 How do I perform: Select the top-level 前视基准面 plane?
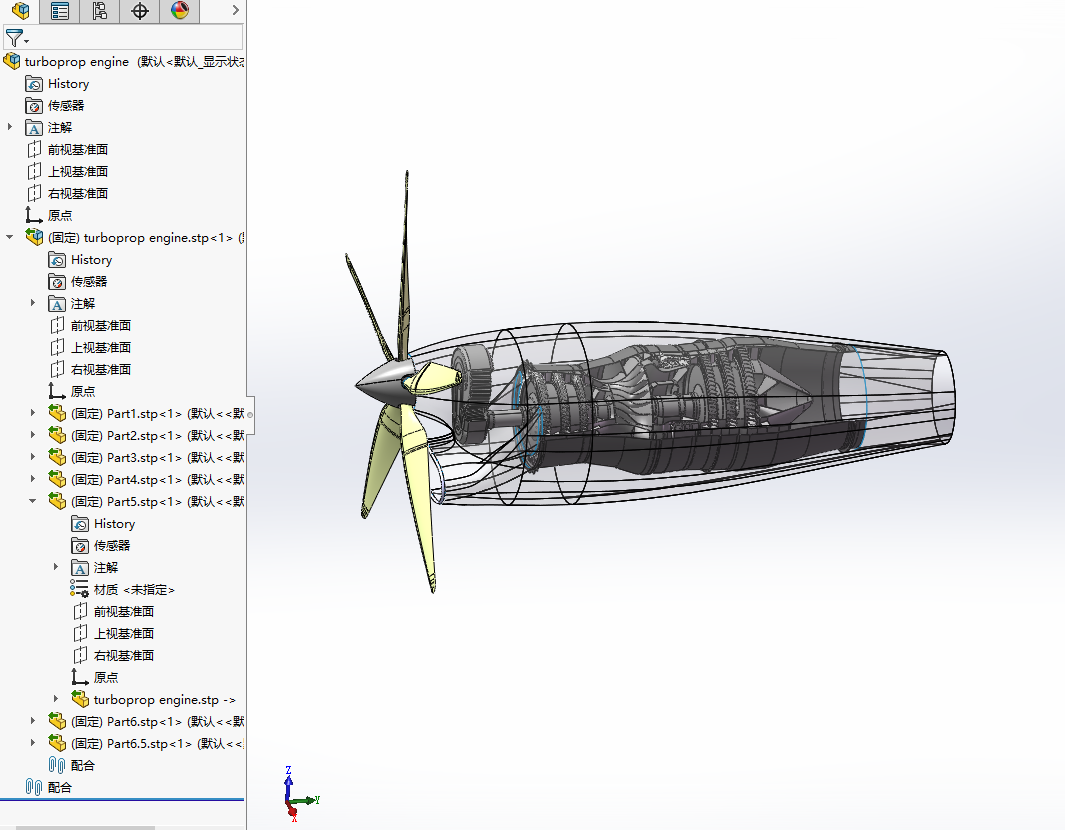[x=67, y=150]
